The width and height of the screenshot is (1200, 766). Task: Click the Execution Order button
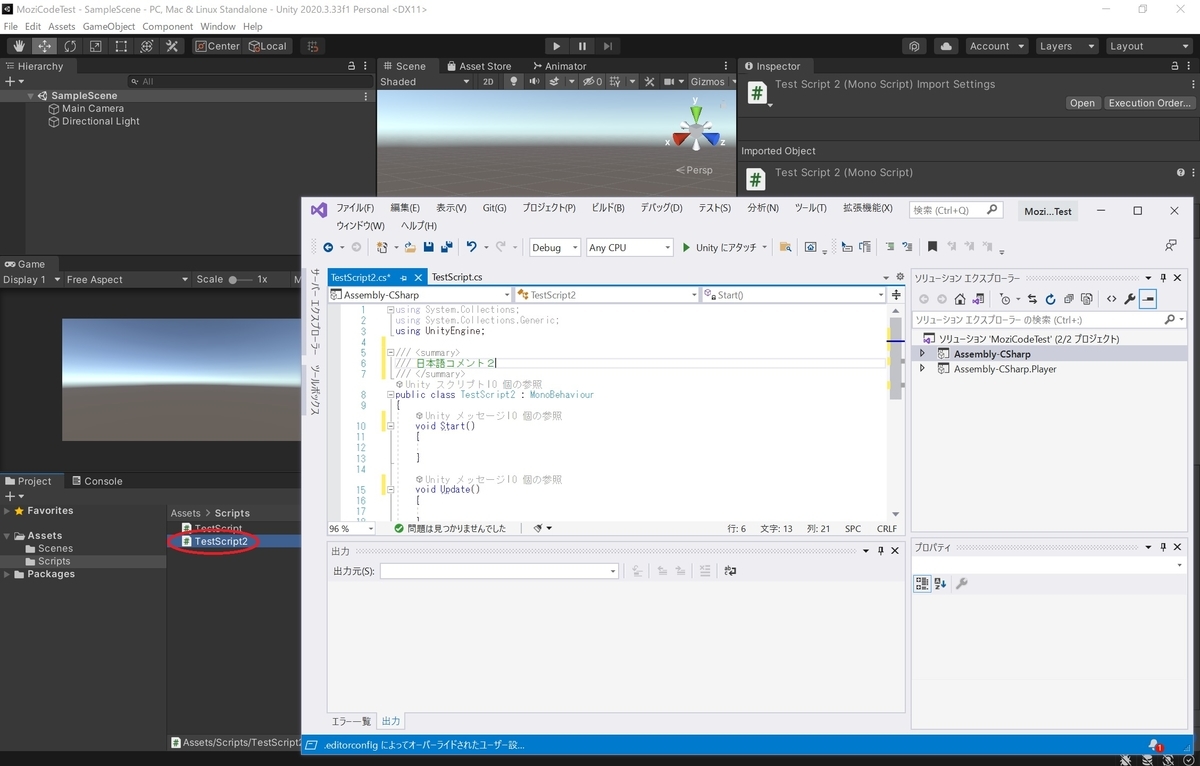1150,103
